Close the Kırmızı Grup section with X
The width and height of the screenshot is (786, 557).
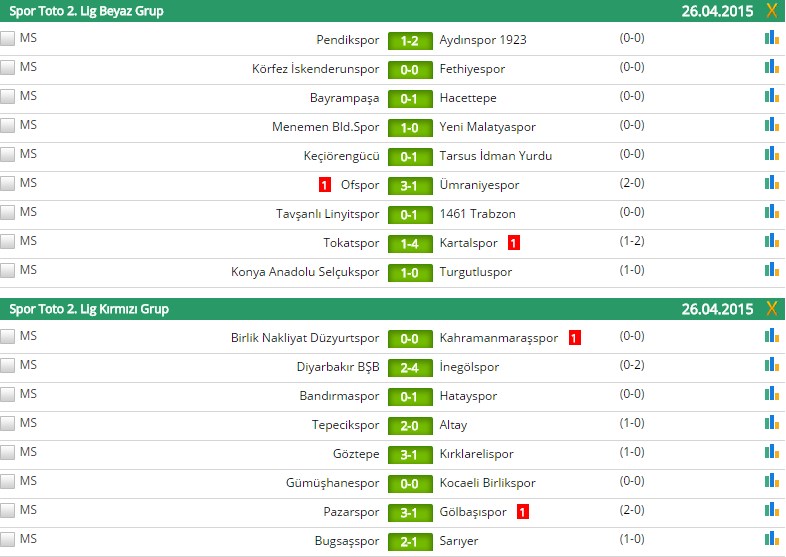click(771, 309)
